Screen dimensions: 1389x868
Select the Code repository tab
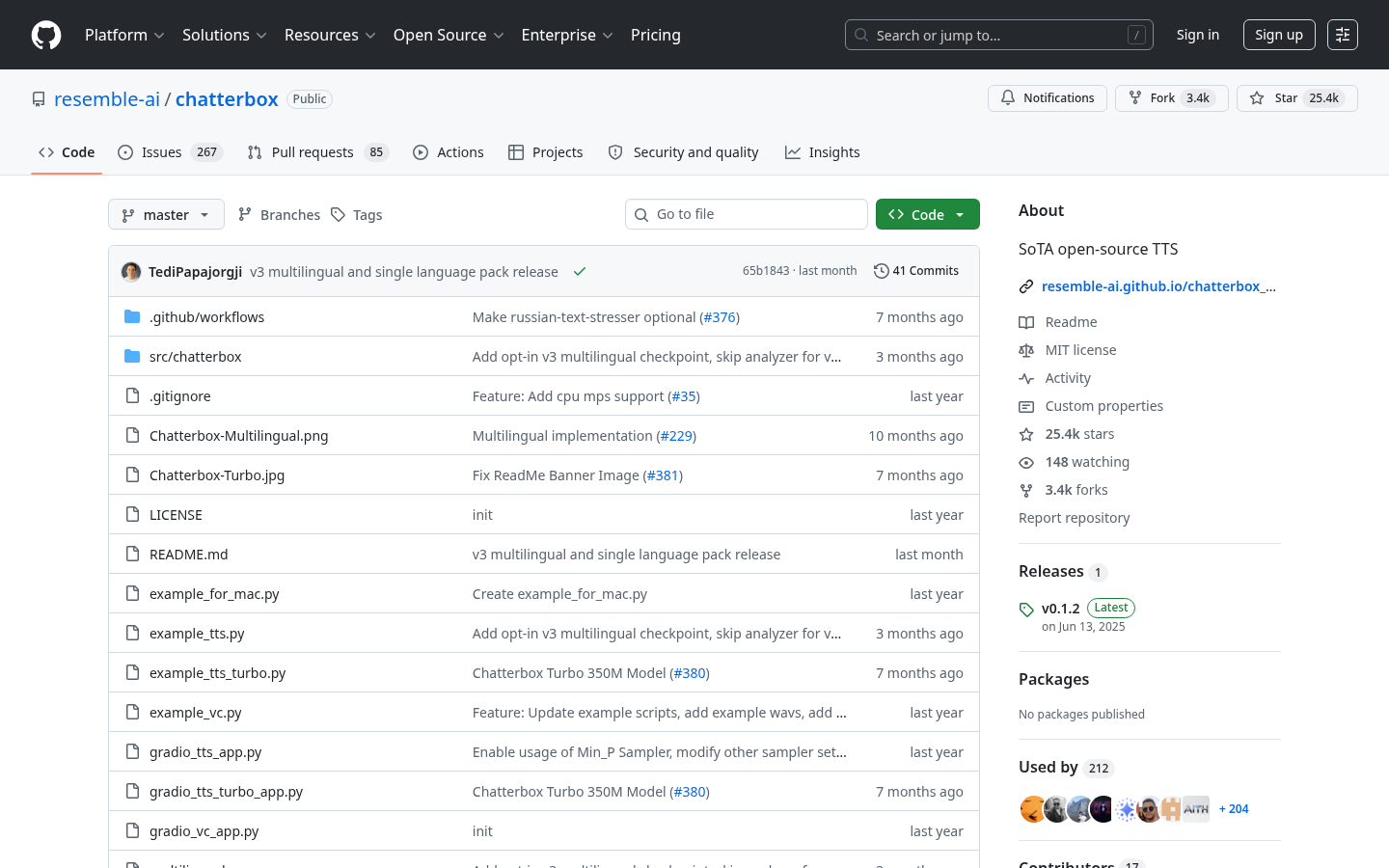(x=67, y=152)
